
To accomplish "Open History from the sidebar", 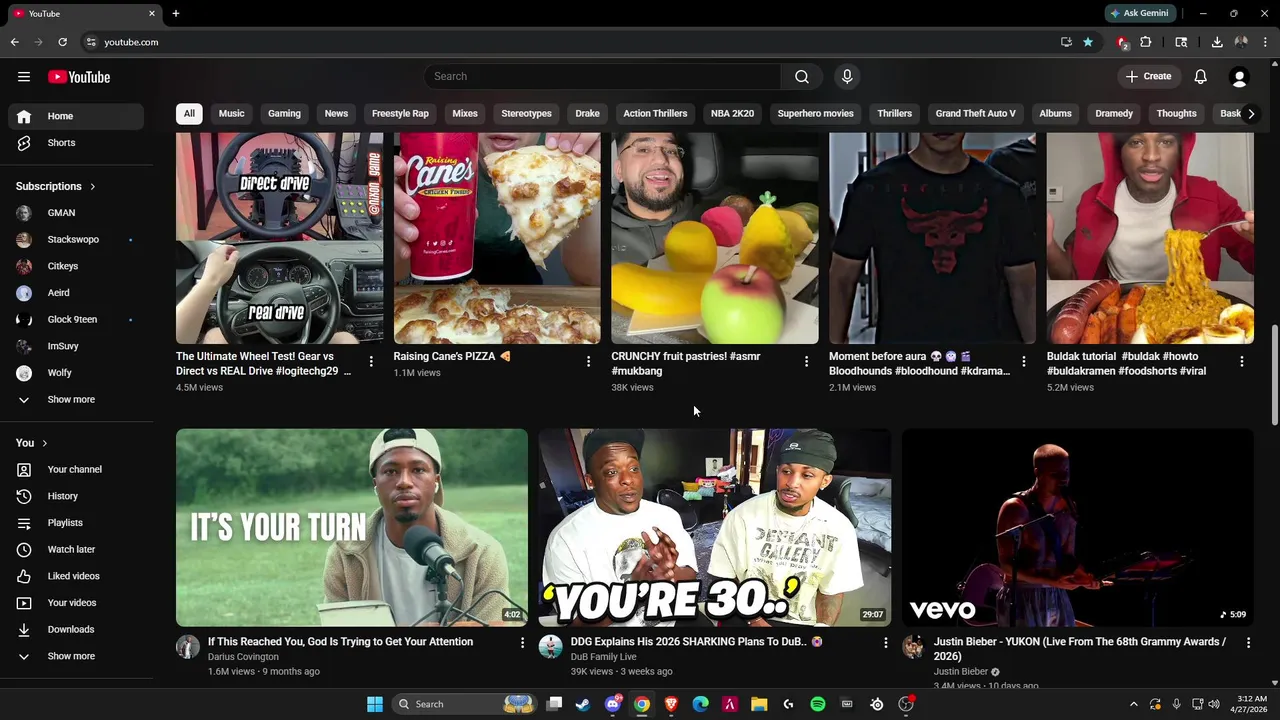I will click(76, 496).
